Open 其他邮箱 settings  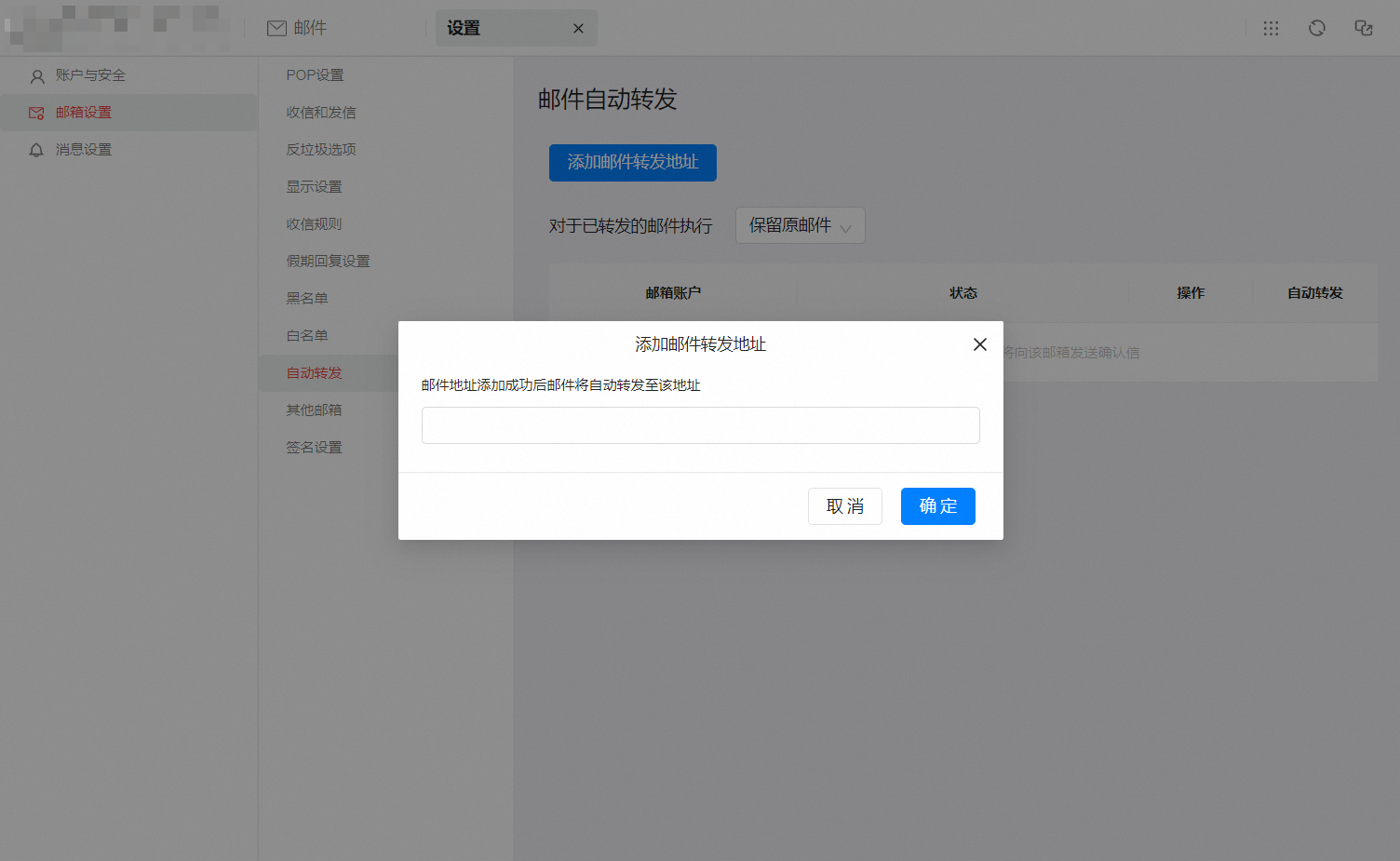tap(315, 410)
